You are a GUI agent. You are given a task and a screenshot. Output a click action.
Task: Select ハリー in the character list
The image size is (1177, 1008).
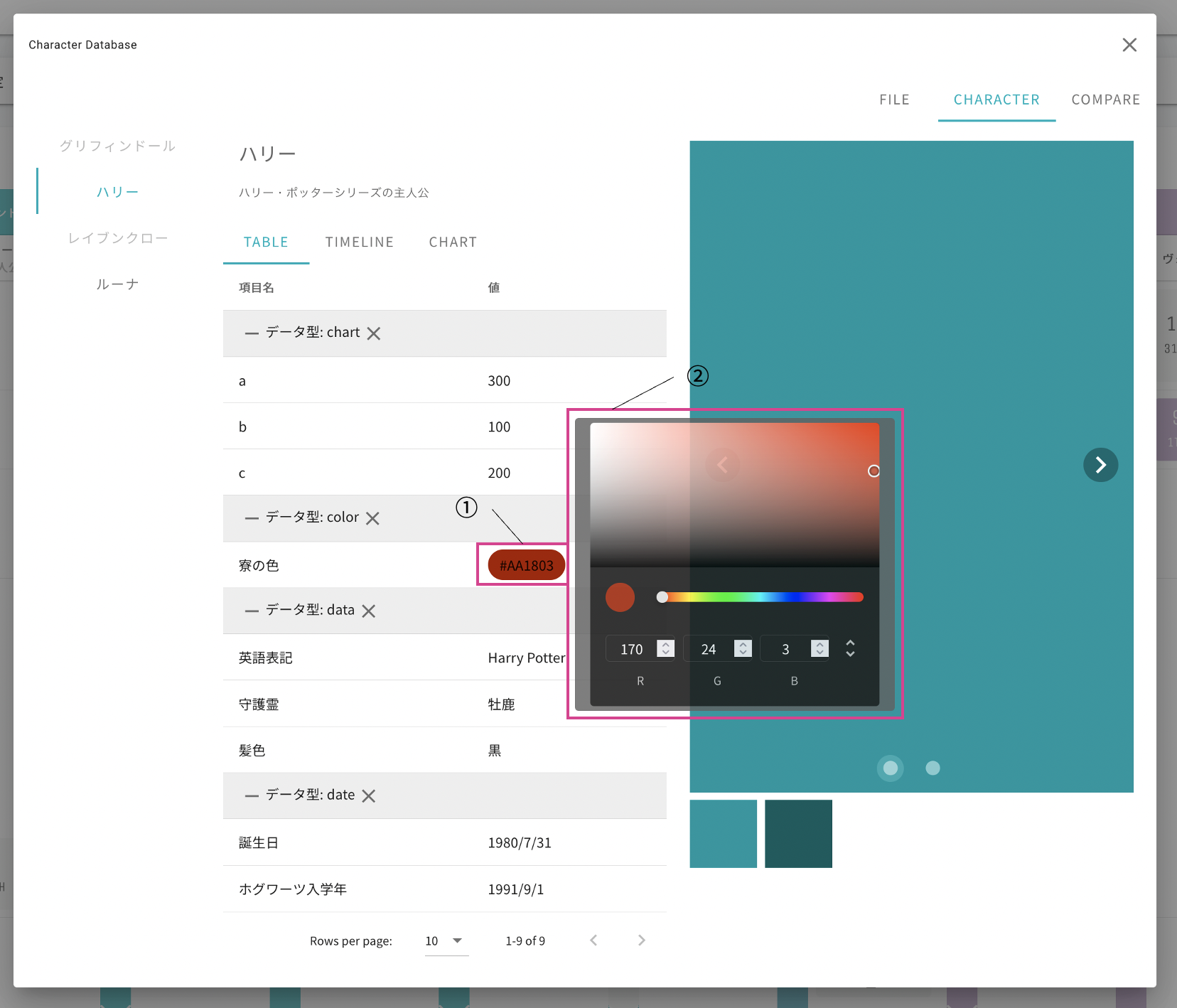pos(117,192)
